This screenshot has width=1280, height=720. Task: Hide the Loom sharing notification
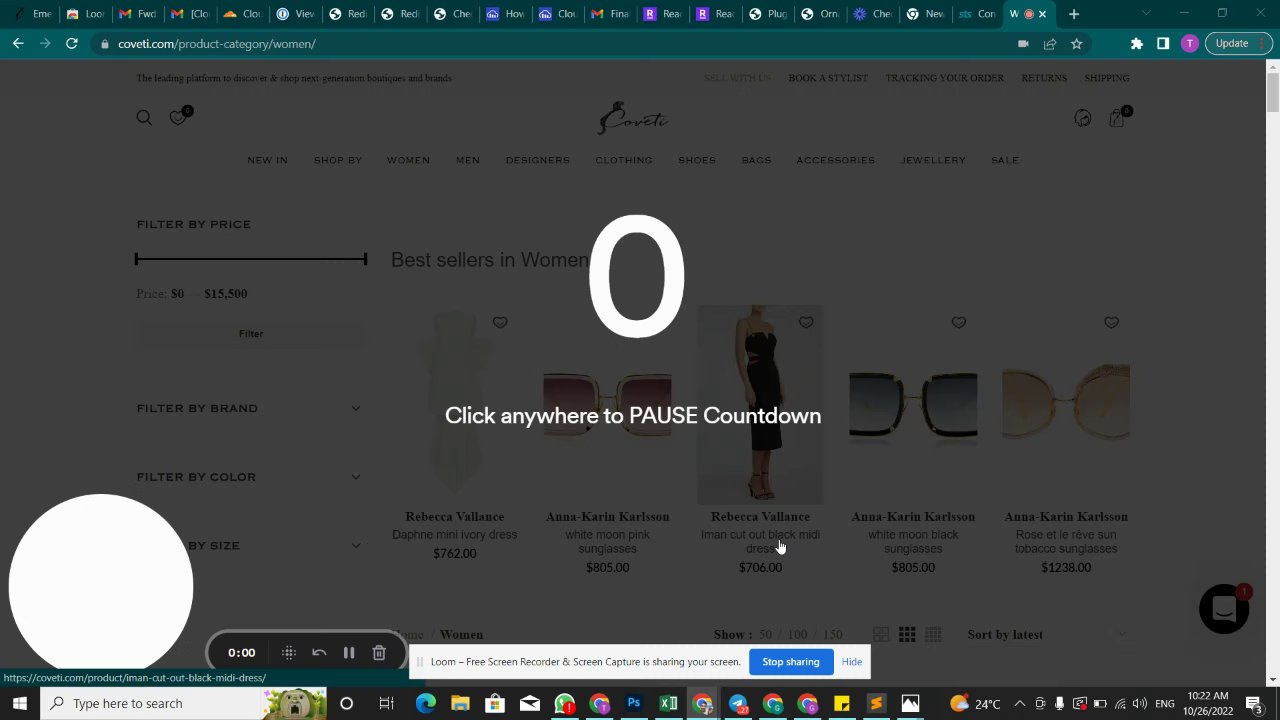tap(852, 662)
